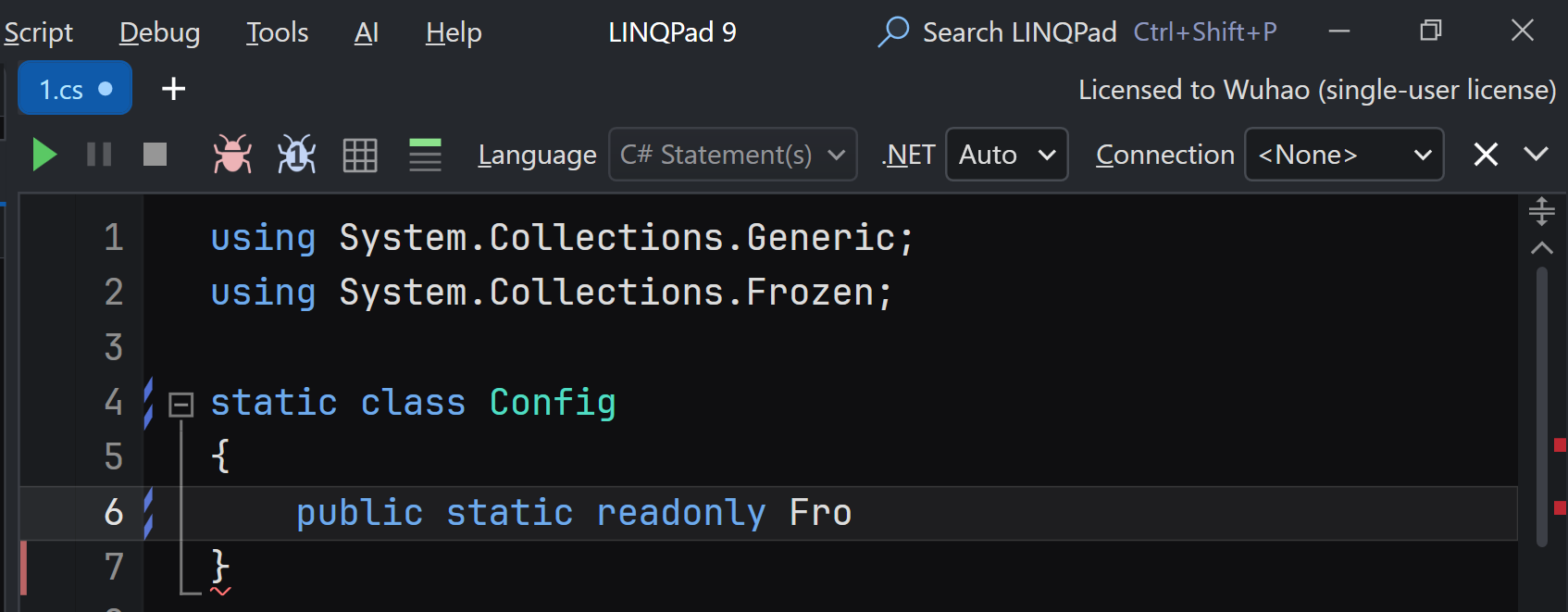The width and height of the screenshot is (1568, 612).
Task: Expand the chevron next to the query close icon
Action: 1536,154
